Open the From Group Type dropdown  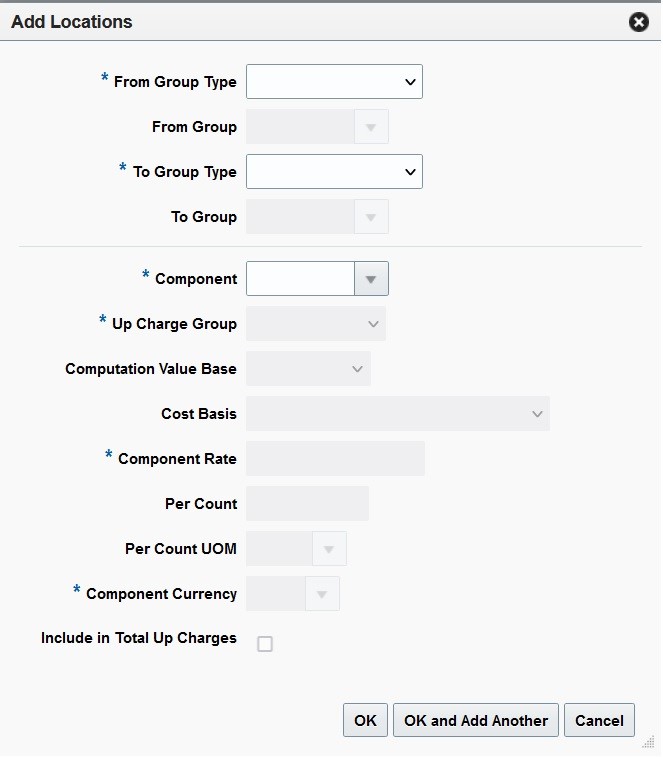334,82
